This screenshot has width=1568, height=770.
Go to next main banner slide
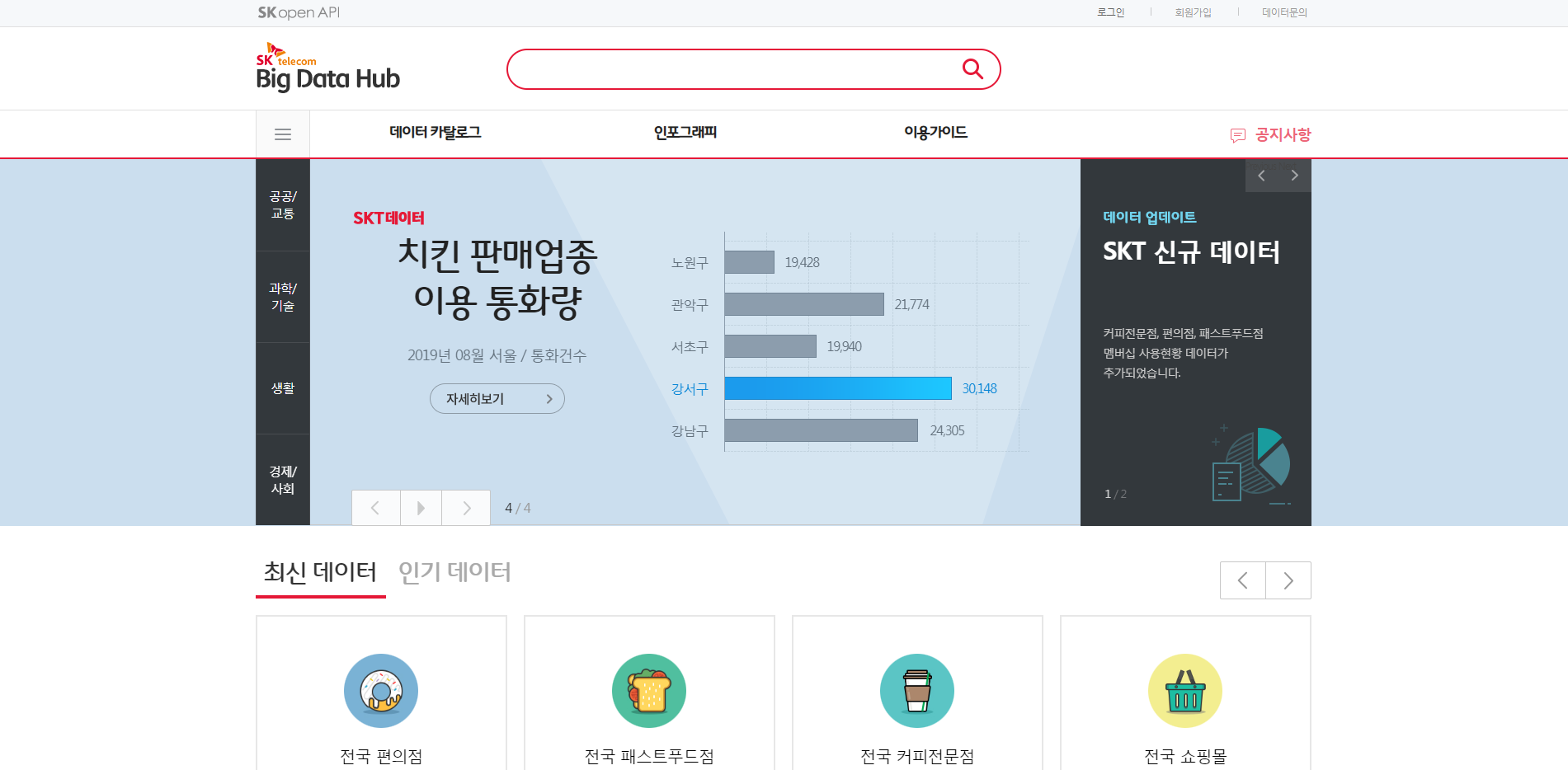coord(466,508)
